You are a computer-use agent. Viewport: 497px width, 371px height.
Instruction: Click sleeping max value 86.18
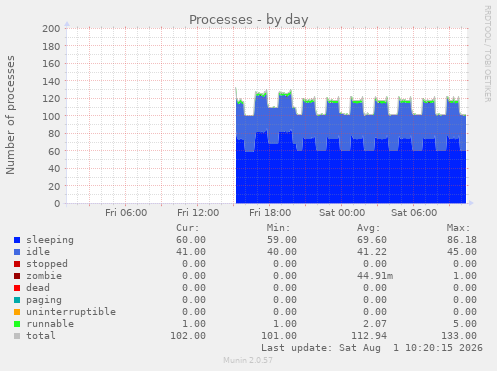point(462,240)
